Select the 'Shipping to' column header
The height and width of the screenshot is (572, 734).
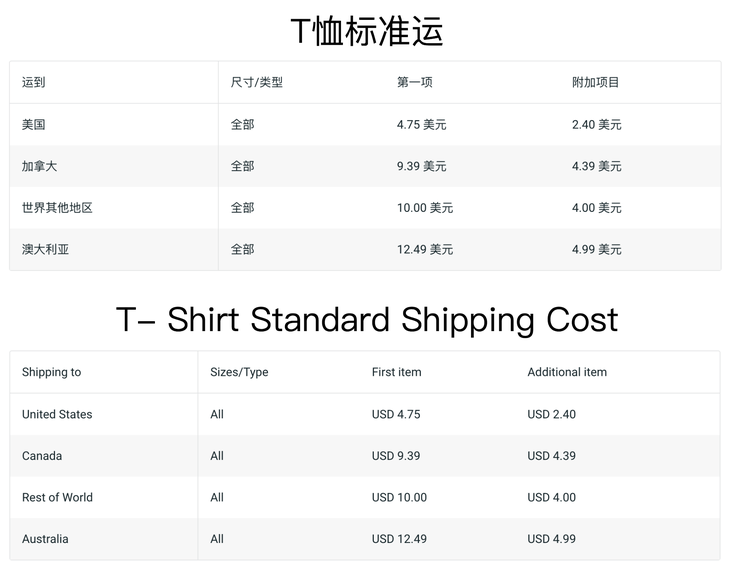pos(51,372)
